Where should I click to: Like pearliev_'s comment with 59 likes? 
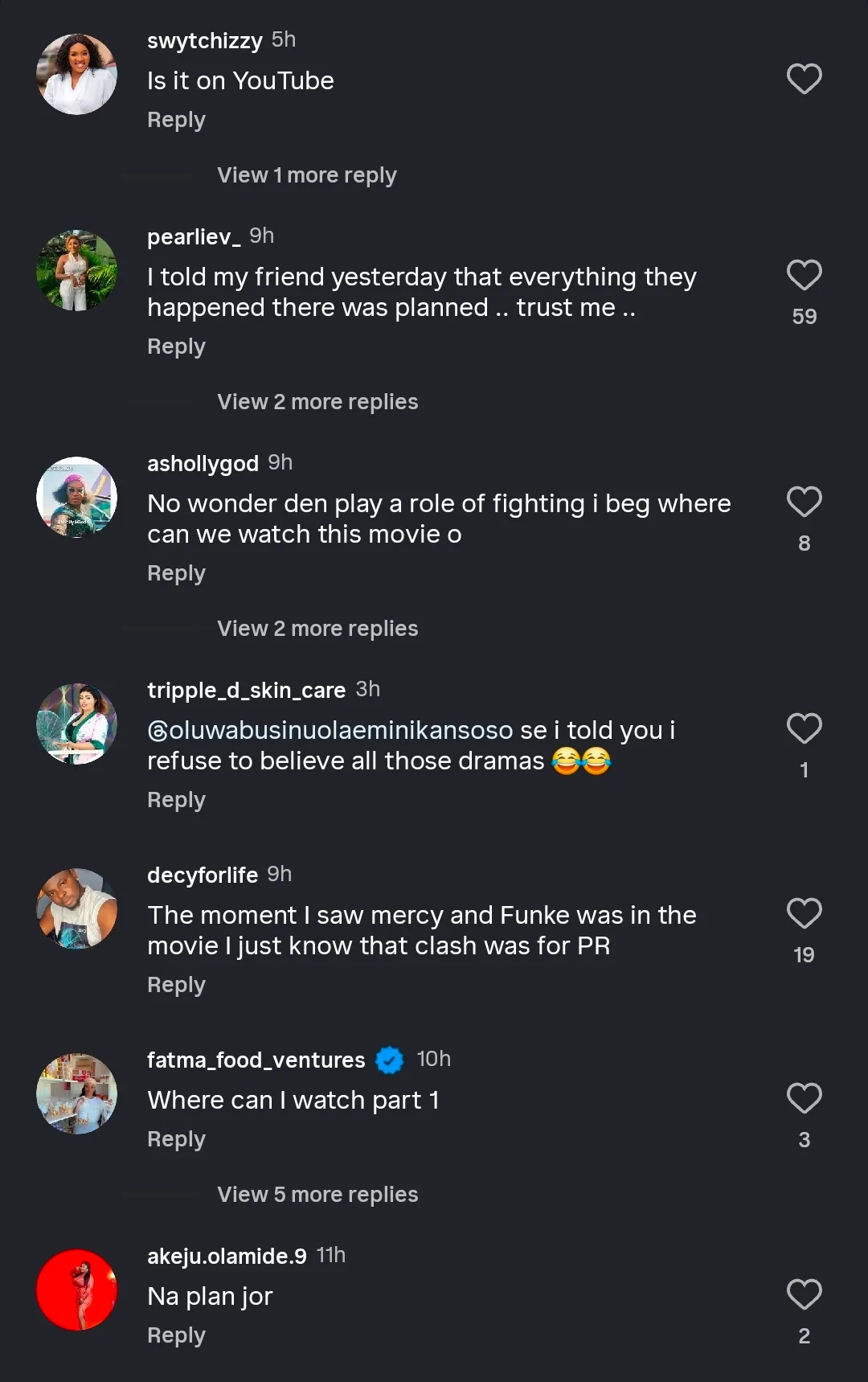coord(804,275)
